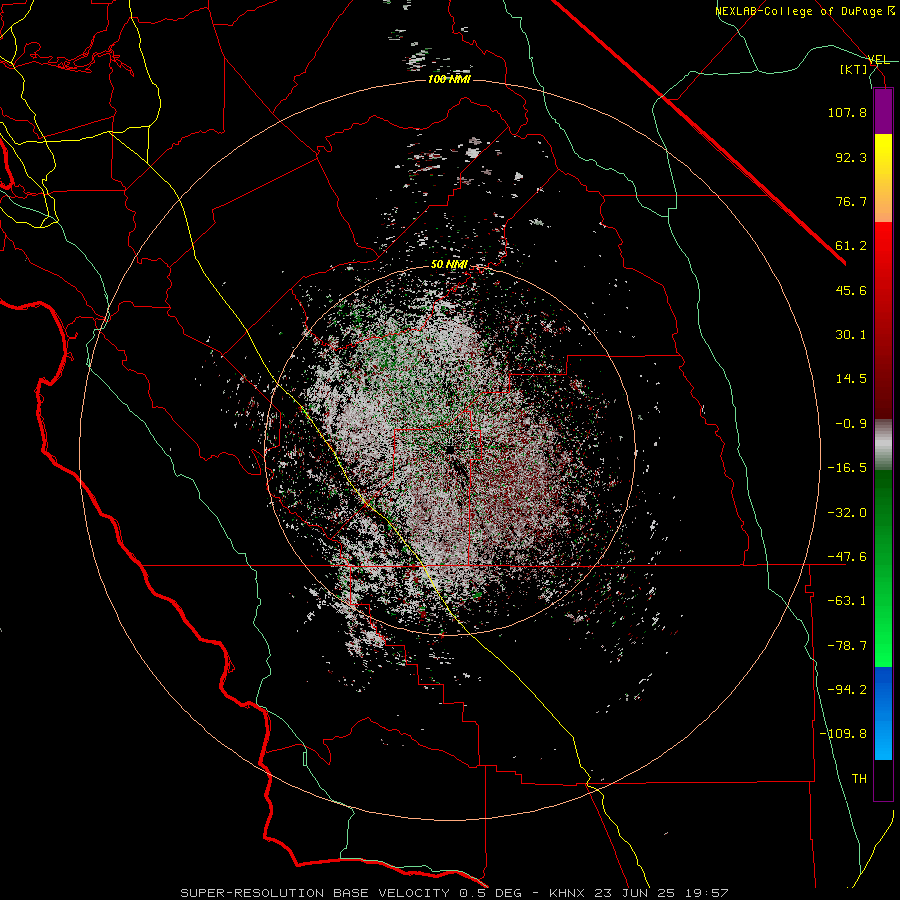Click the -109.8 velocity scale value
The height and width of the screenshot is (900, 900).
point(843,734)
